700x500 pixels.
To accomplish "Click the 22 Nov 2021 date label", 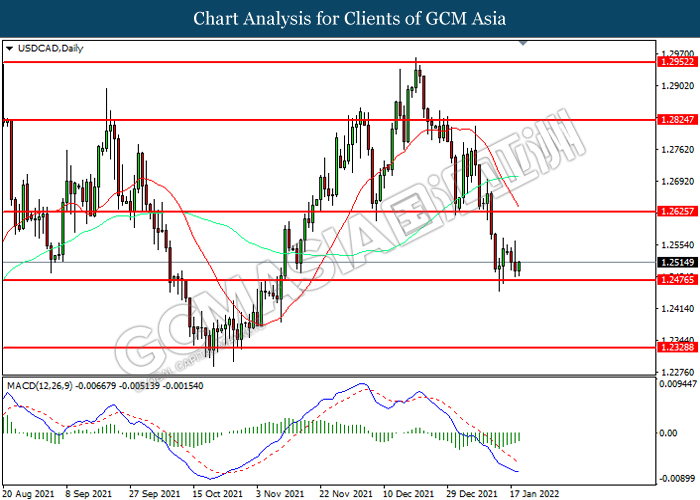I will click(x=346, y=494).
